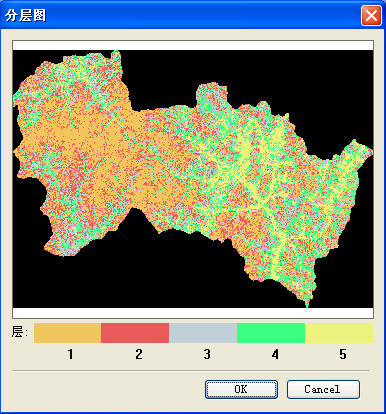Select the orange layer 1 swatch
The image size is (386, 414).
click(68, 333)
